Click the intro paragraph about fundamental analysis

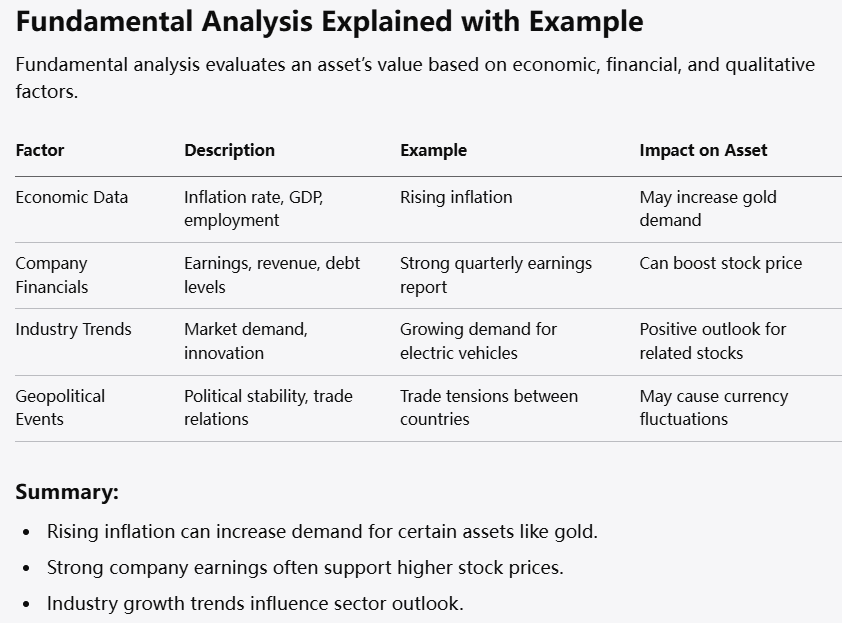coord(415,78)
